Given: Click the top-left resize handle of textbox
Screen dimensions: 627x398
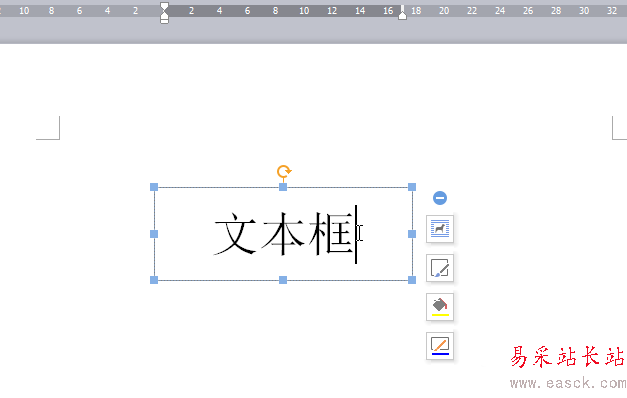Looking at the screenshot, I should click(154, 187).
